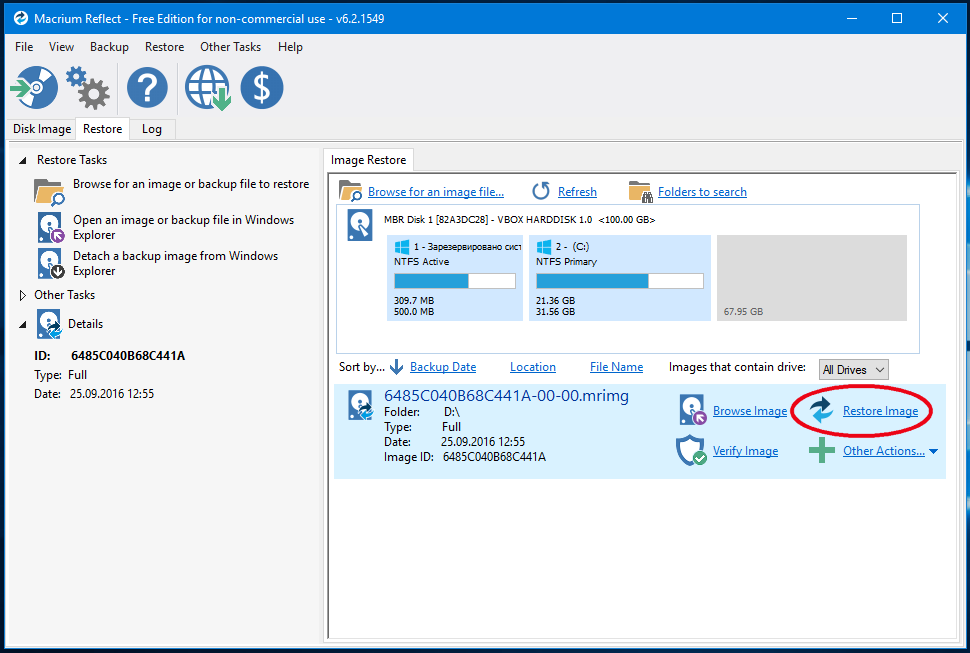Click the sort direction down arrow icon
Image resolution: width=970 pixels, height=653 pixels.
(397, 367)
